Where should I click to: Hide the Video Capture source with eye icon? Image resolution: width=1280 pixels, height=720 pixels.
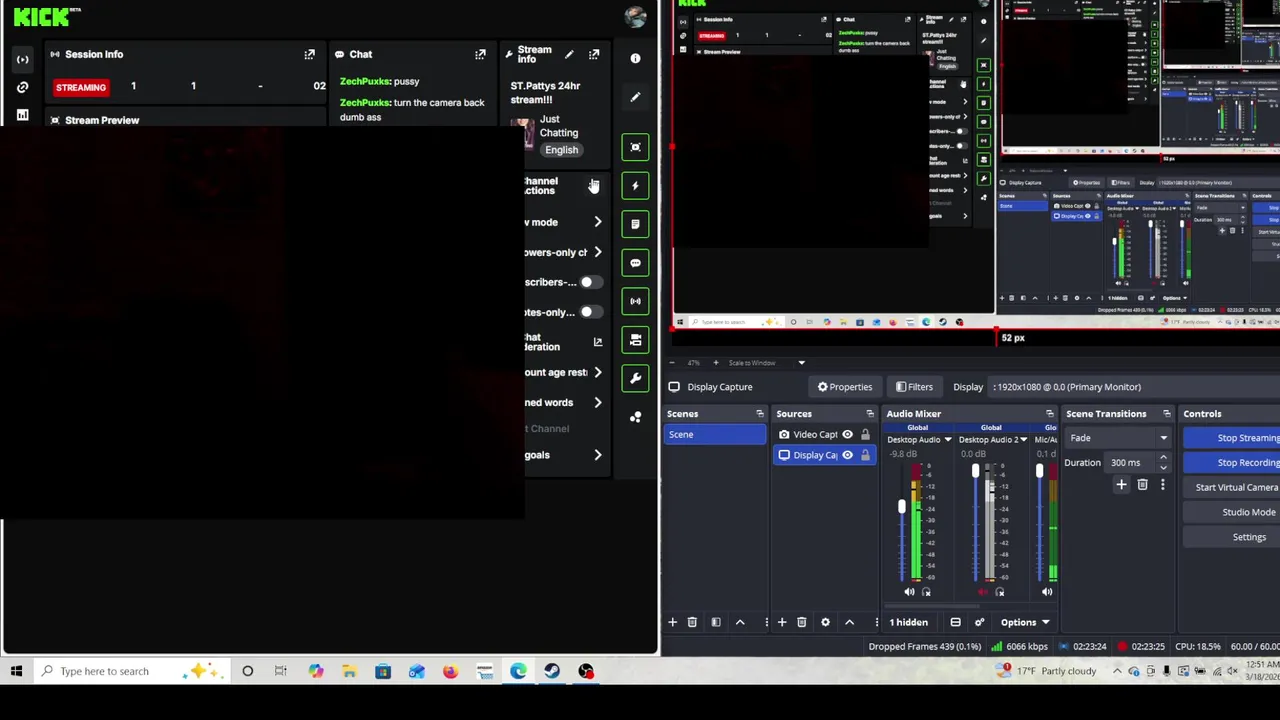pos(847,435)
